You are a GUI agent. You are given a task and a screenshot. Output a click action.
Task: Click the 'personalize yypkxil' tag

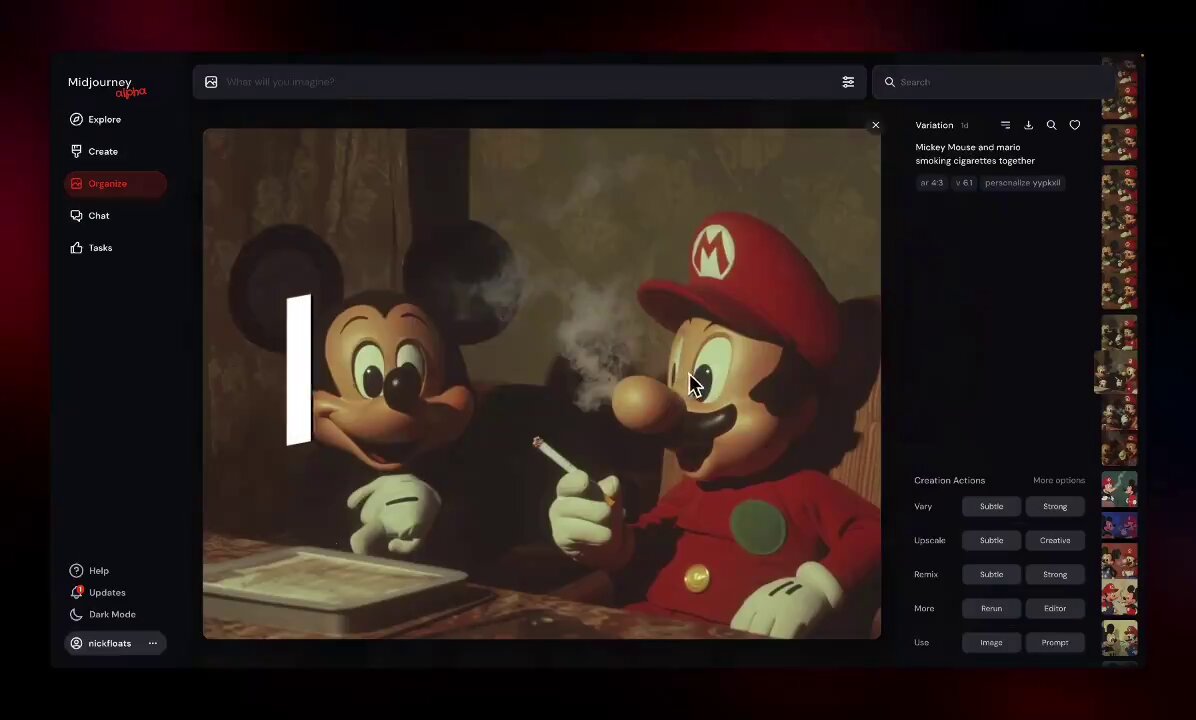pyautogui.click(x=1022, y=183)
